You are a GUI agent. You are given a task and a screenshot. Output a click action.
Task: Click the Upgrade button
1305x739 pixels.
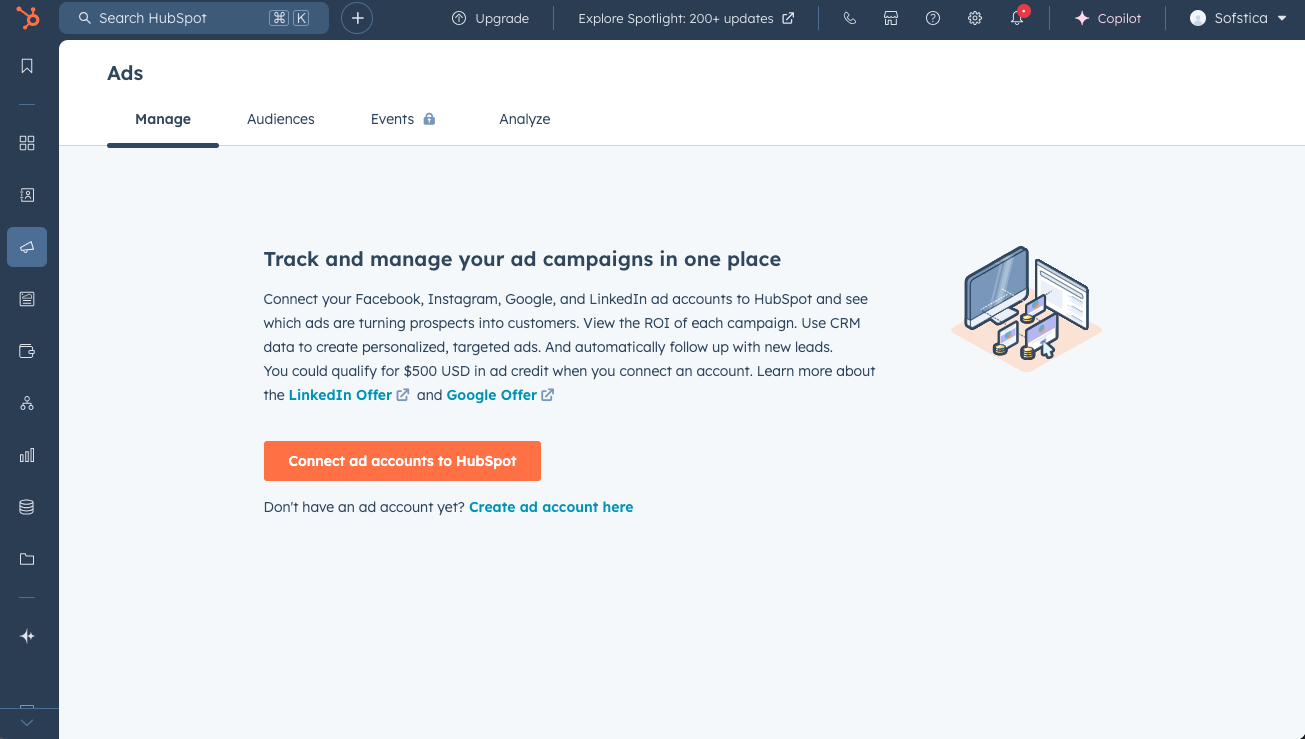point(490,18)
